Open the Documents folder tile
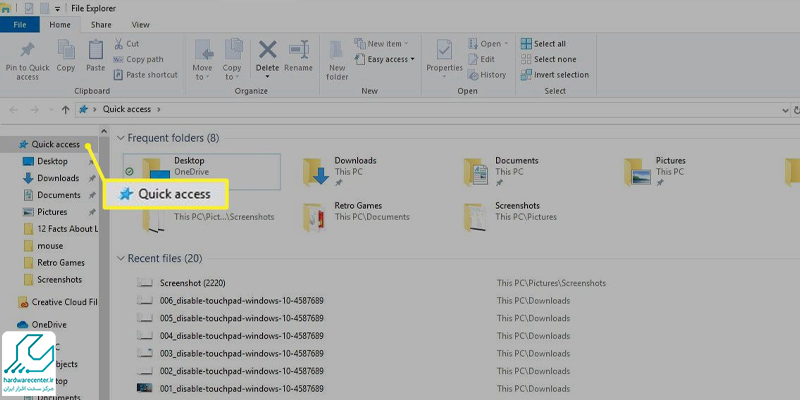800x400 pixels. point(501,171)
